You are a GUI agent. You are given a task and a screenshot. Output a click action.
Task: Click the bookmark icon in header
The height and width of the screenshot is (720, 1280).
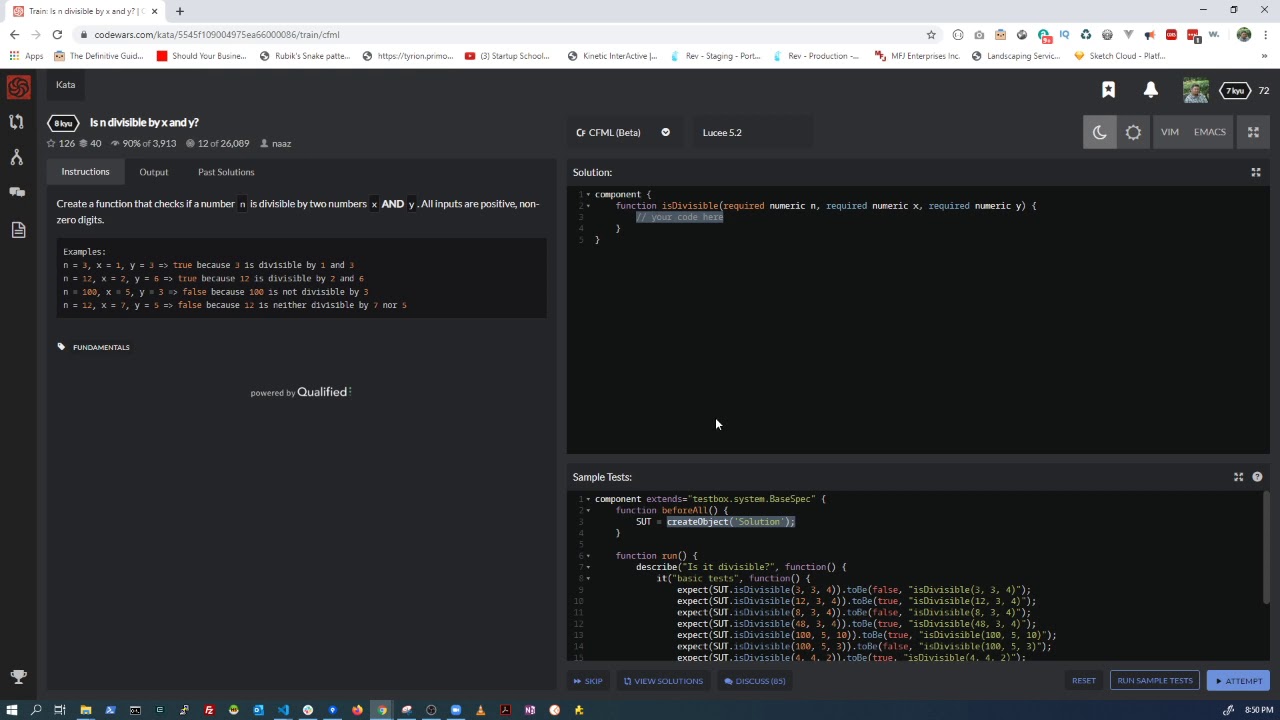[x=1108, y=90]
